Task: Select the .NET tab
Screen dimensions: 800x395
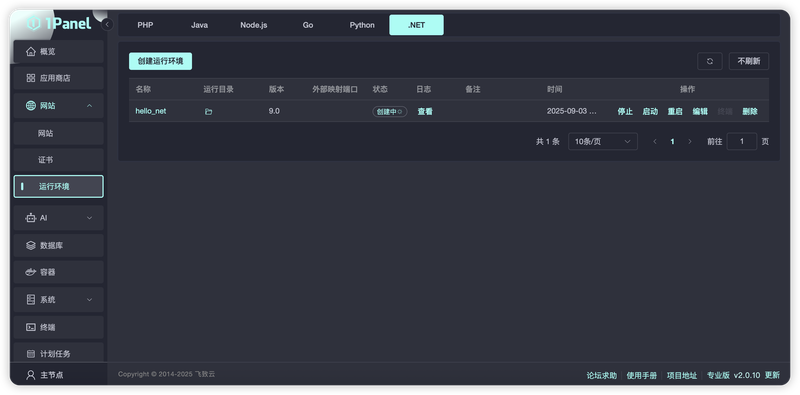Action: (416, 25)
